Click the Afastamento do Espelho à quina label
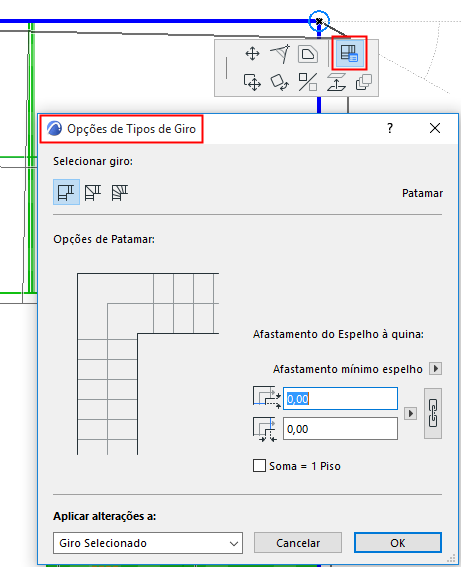 point(338,334)
